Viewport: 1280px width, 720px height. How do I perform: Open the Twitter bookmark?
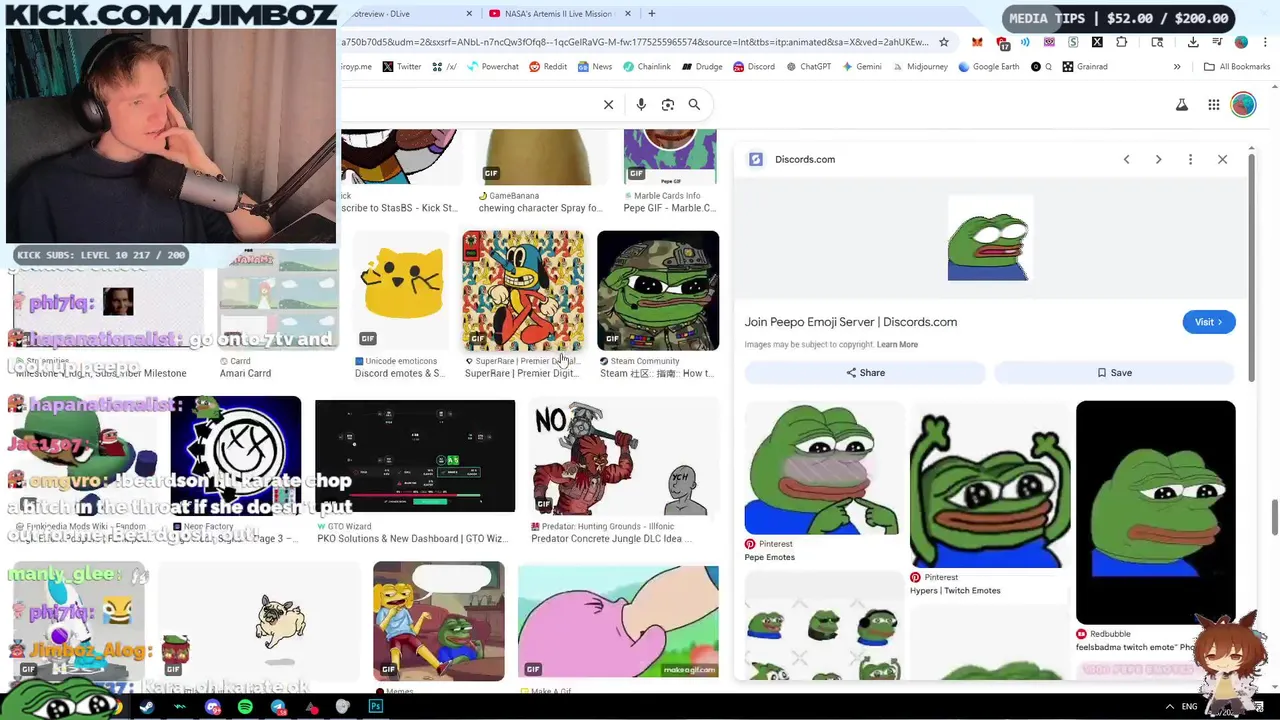(401, 67)
